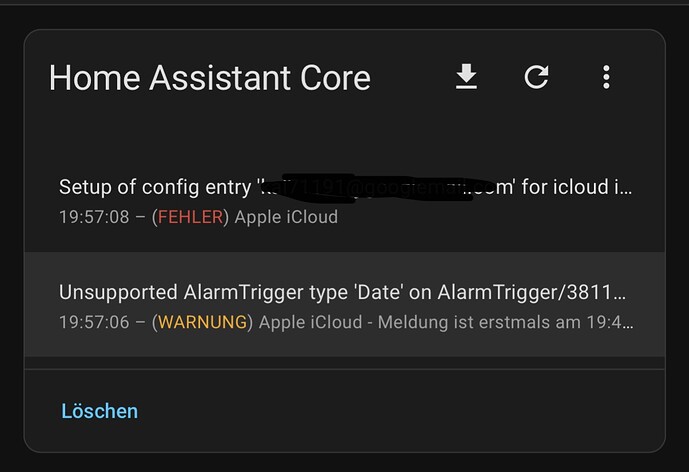Open the three-dot overflow menu

[606, 77]
